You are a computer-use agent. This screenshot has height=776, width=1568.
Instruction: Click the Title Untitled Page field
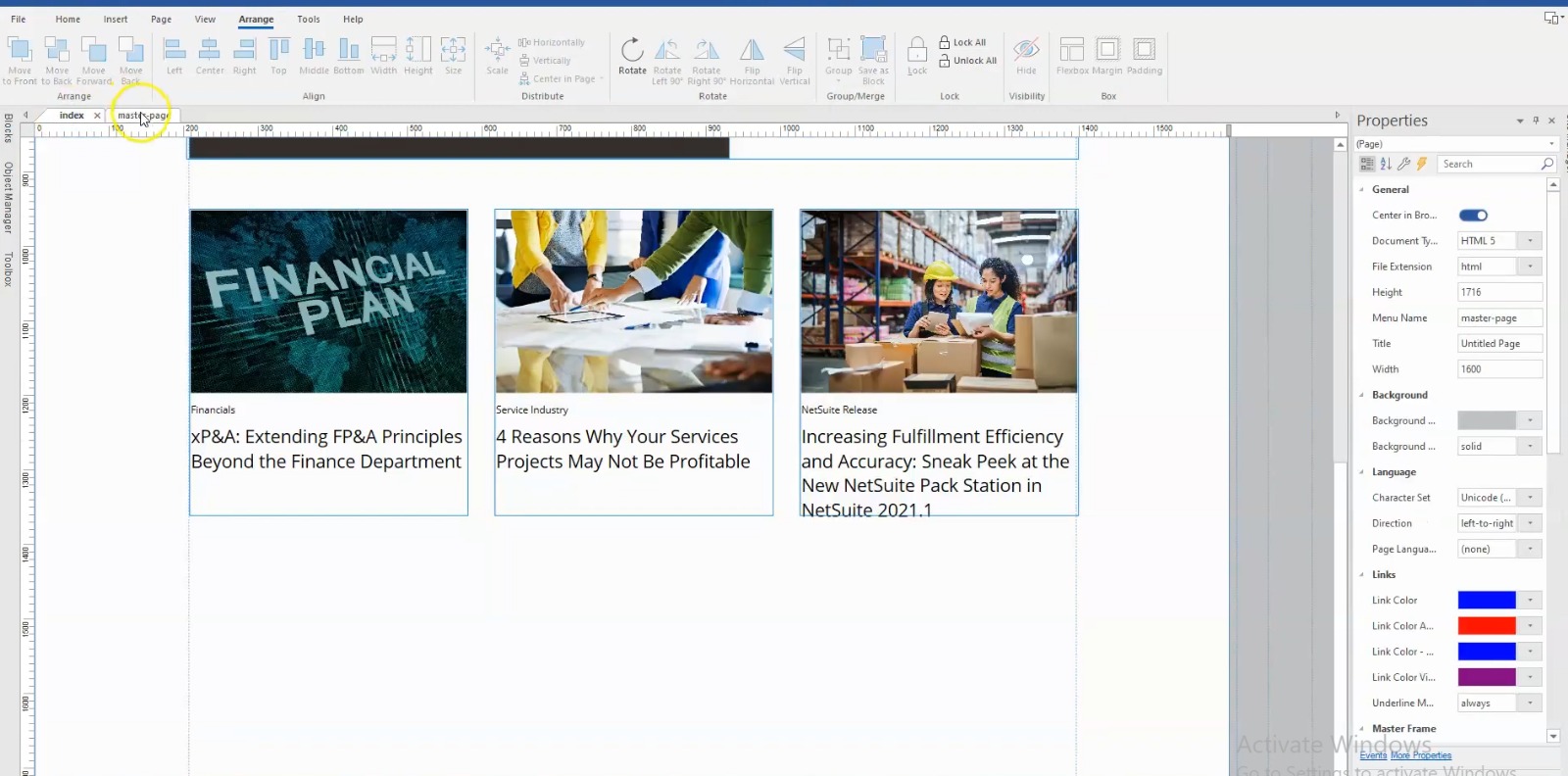coord(1499,344)
